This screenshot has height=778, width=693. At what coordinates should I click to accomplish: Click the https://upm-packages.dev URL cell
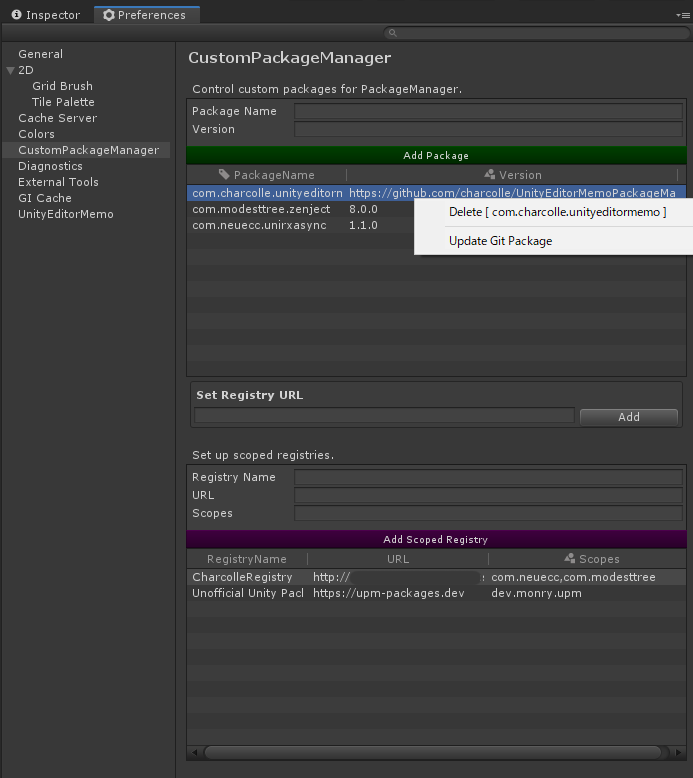[388, 593]
